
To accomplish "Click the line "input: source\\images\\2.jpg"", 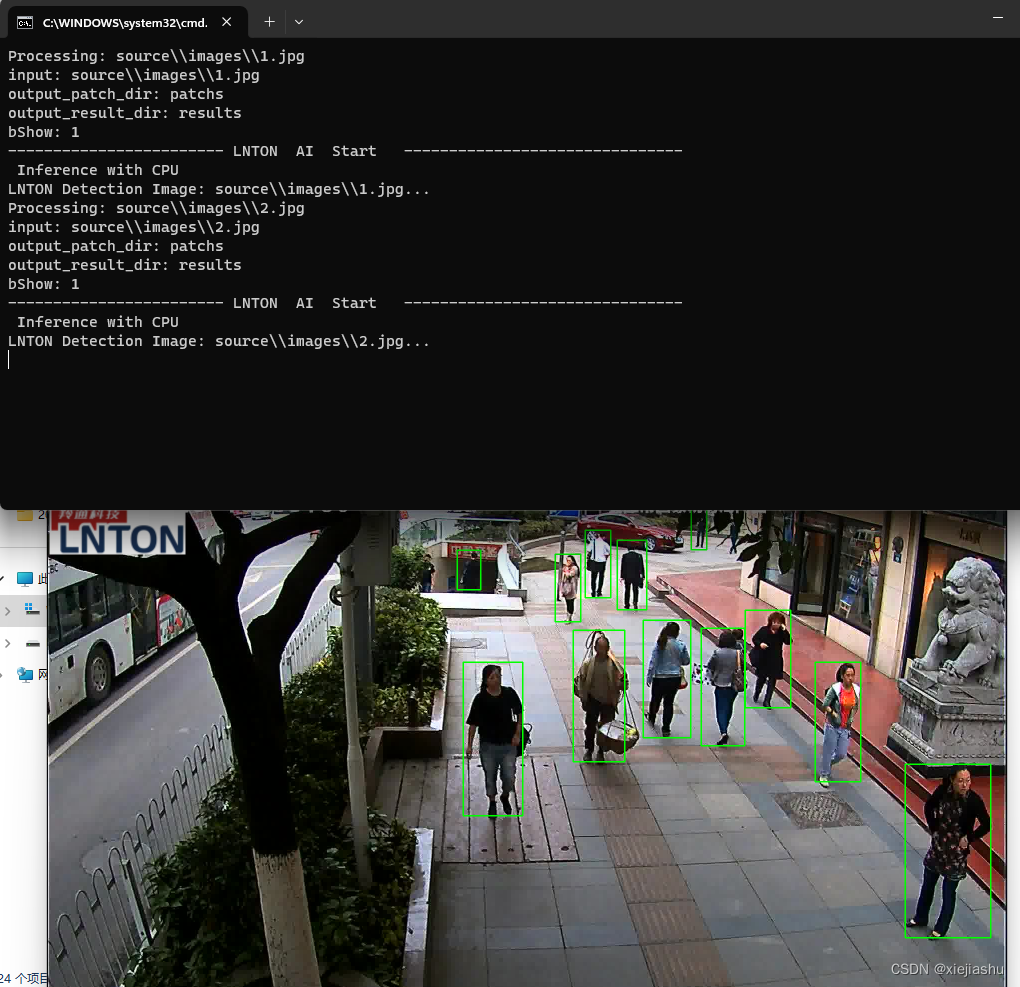I will (x=133, y=227).
